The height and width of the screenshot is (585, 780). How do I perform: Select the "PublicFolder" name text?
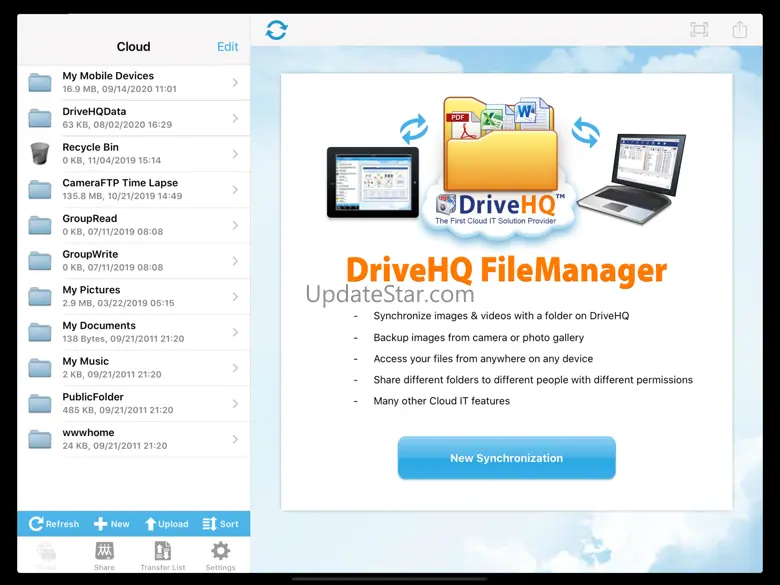[93, 397]
